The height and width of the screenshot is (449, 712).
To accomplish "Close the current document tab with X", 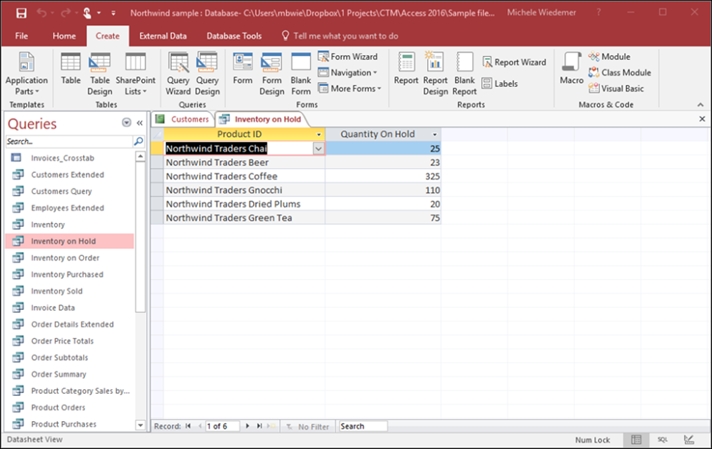I will (x=702, y=119).
